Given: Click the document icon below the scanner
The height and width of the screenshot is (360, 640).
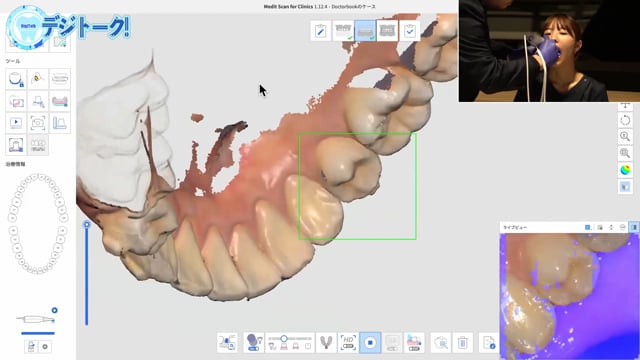Looking at the screenshot, I should point(31,347).
